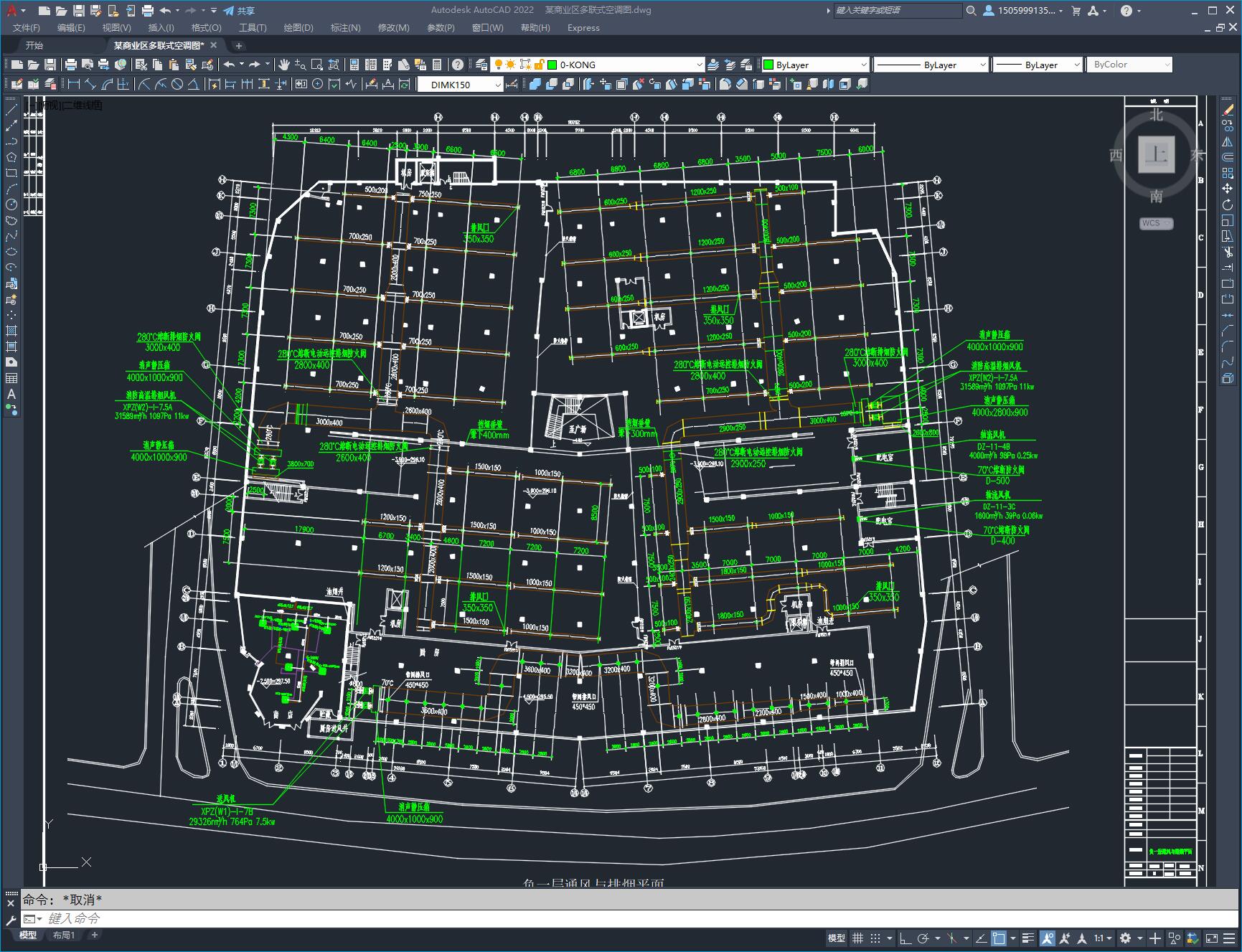Select the multiline Text tool (A) in left toolbar
1242x952 pixels.
click(x=11, y=394)
